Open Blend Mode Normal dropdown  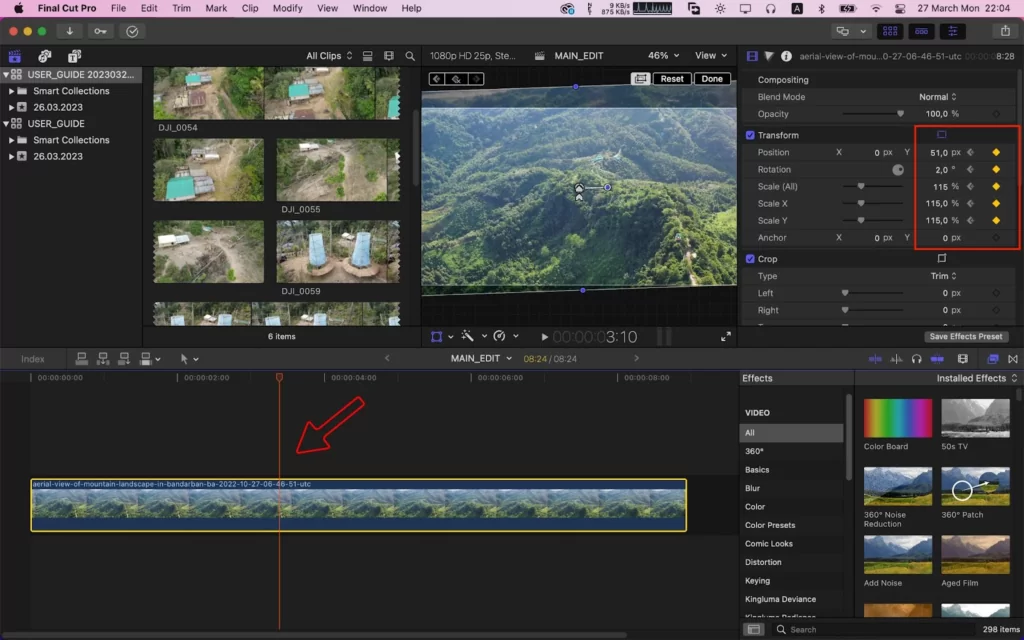pos(938,97)
